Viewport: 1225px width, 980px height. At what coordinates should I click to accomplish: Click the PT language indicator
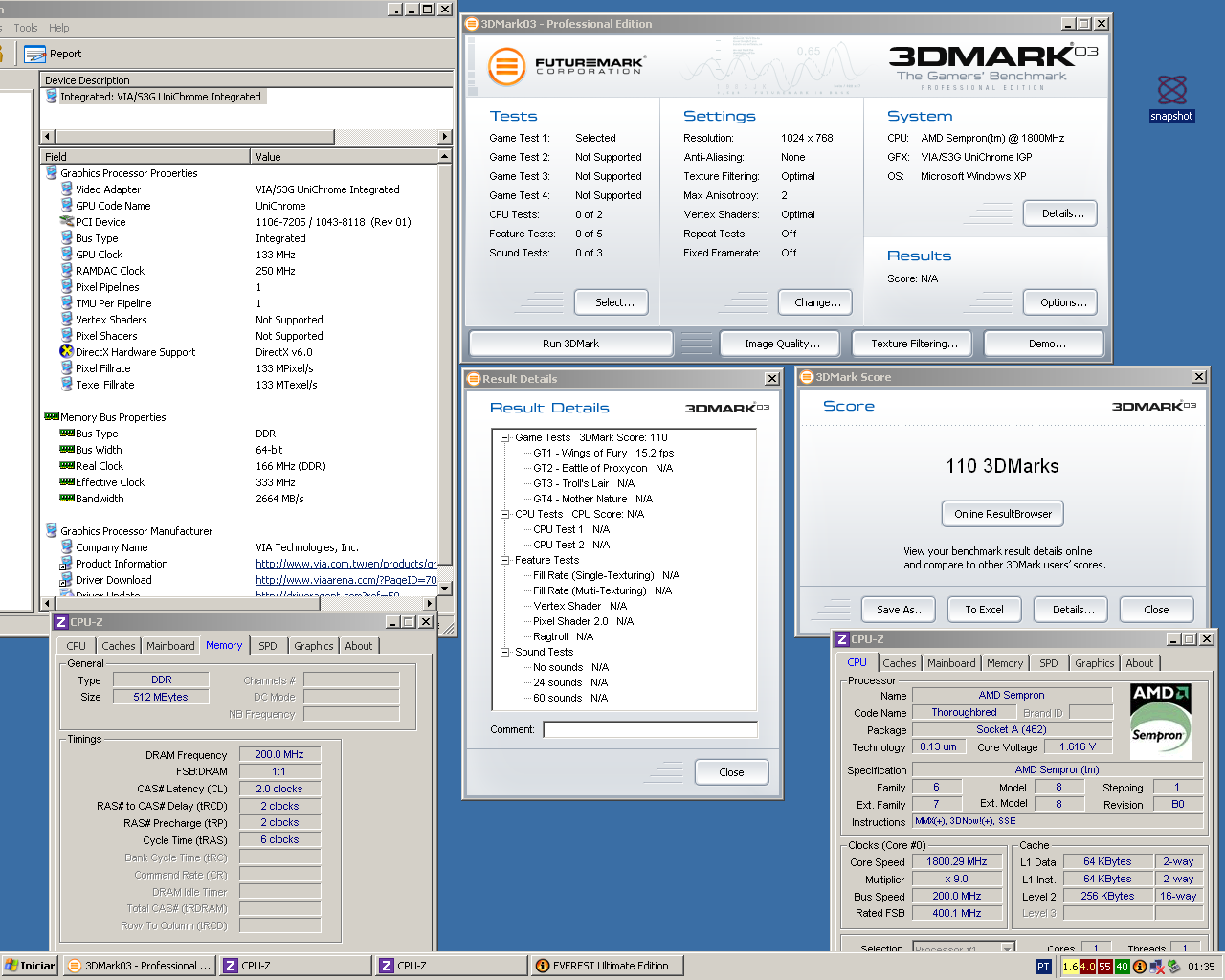[x=1043, y=967]
